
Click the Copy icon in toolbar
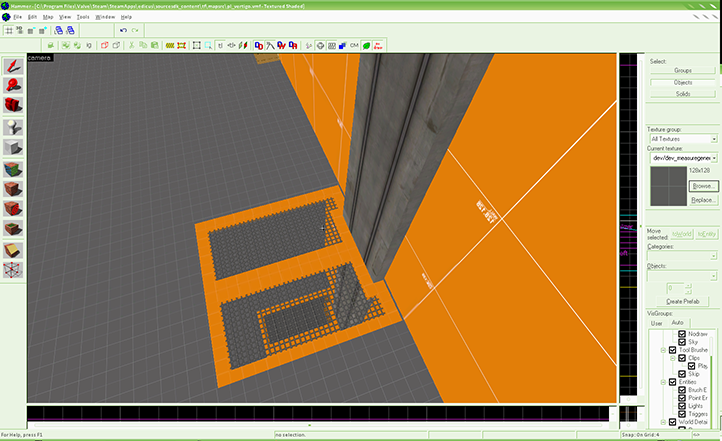click(x=143, y=45)
